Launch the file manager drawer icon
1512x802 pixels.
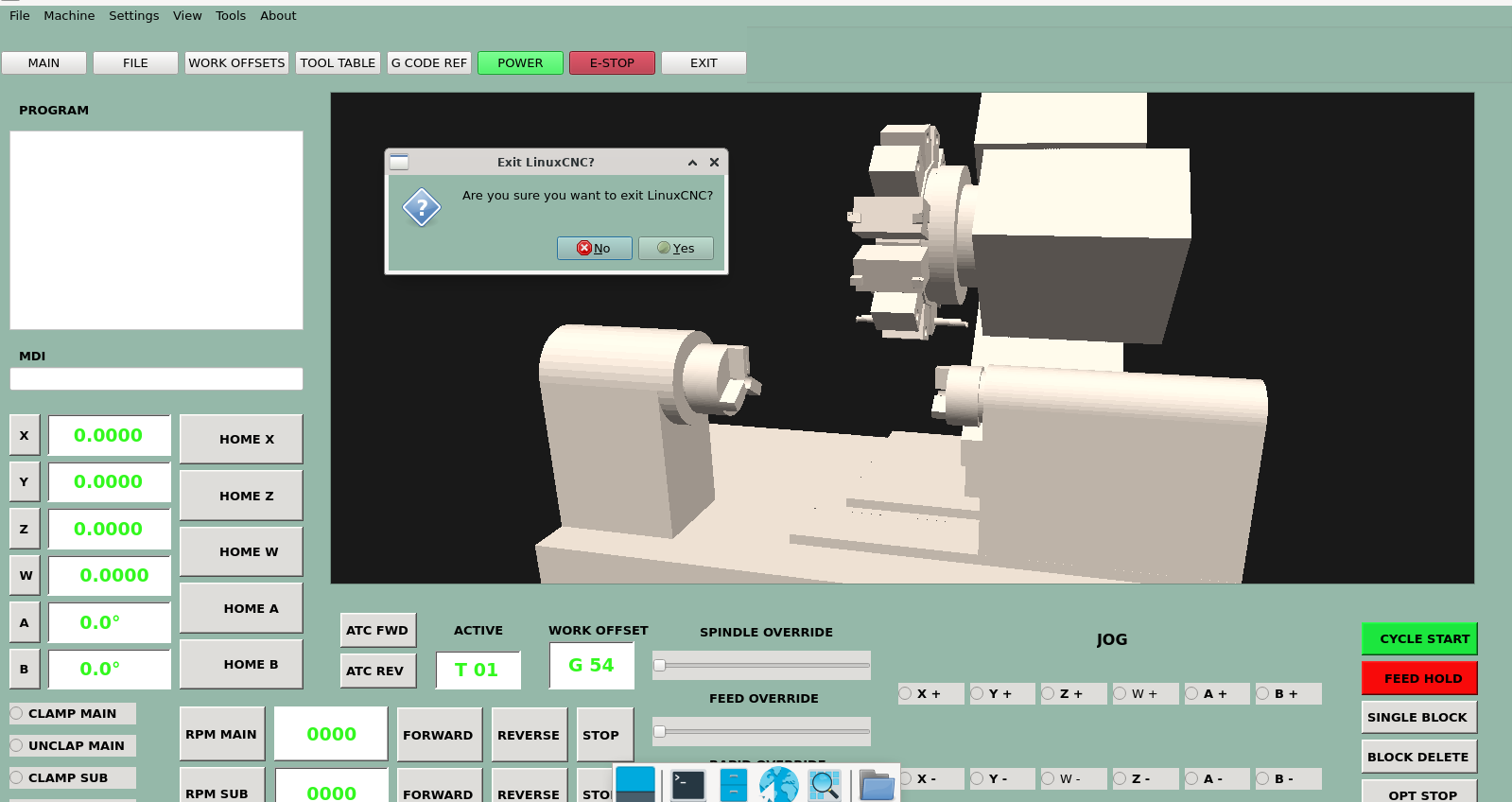click(734, 785)
